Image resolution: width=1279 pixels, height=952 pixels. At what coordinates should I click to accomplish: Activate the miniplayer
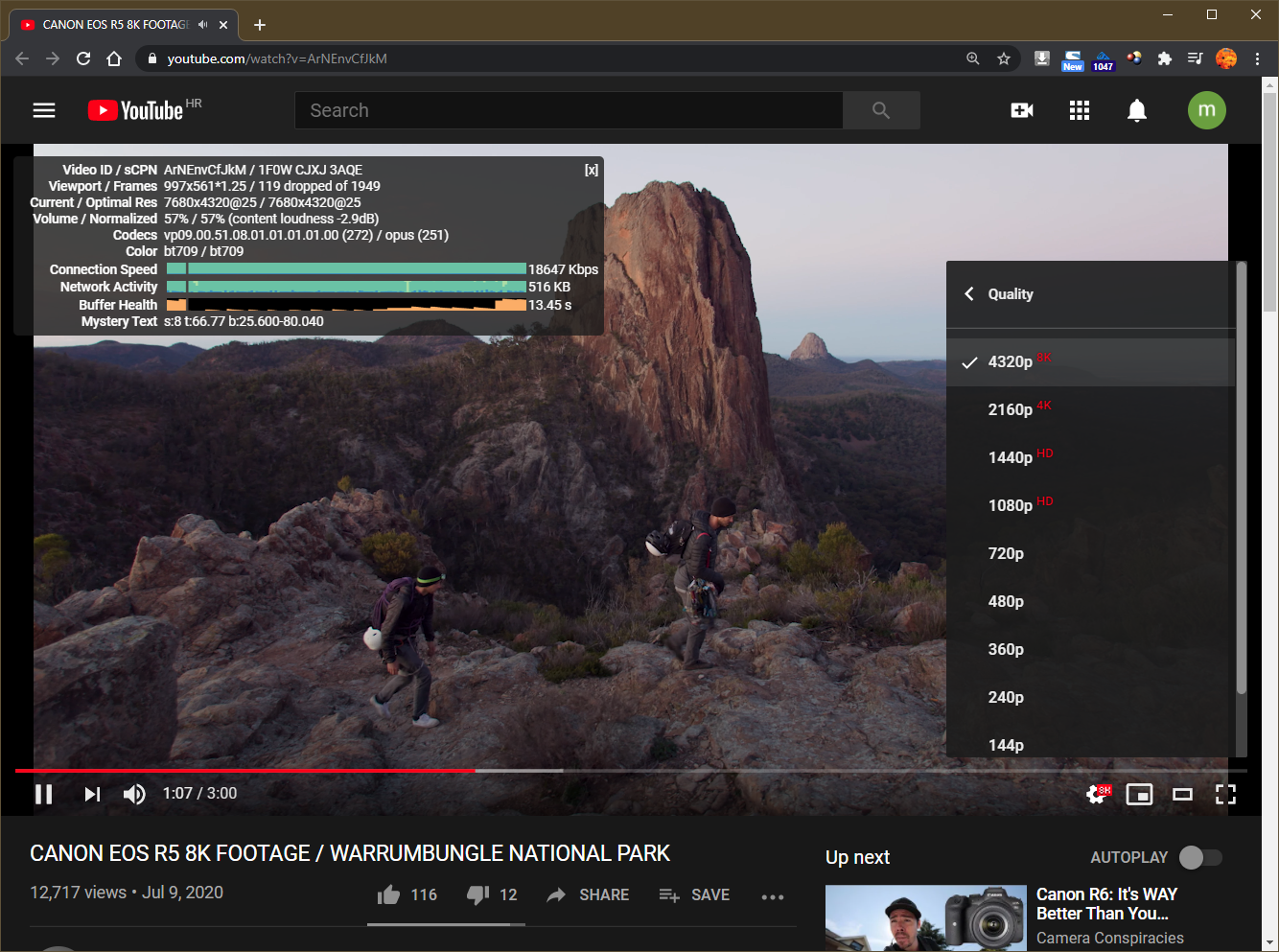tap(1139, 794)
